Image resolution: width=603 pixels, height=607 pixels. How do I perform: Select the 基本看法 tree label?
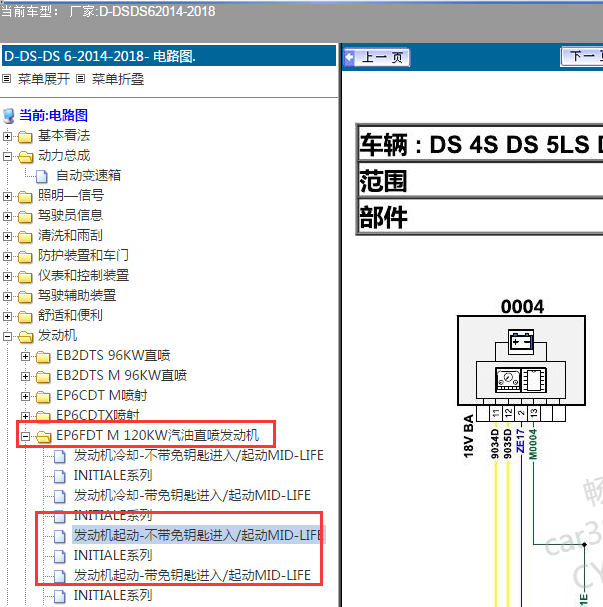(x=64, y=135)
